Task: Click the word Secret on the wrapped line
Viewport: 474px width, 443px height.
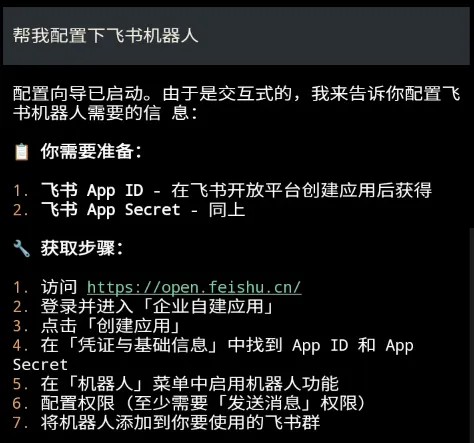Action: (40, 365)
